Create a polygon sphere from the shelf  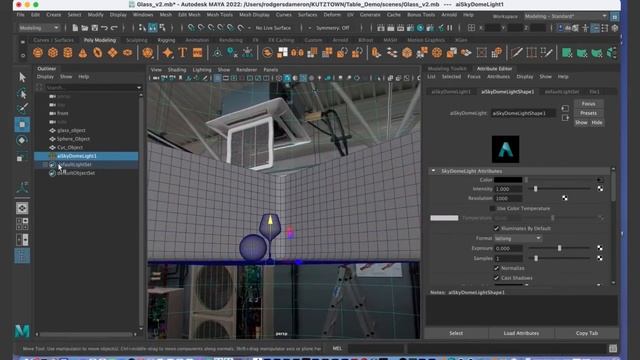coord(38,53)
